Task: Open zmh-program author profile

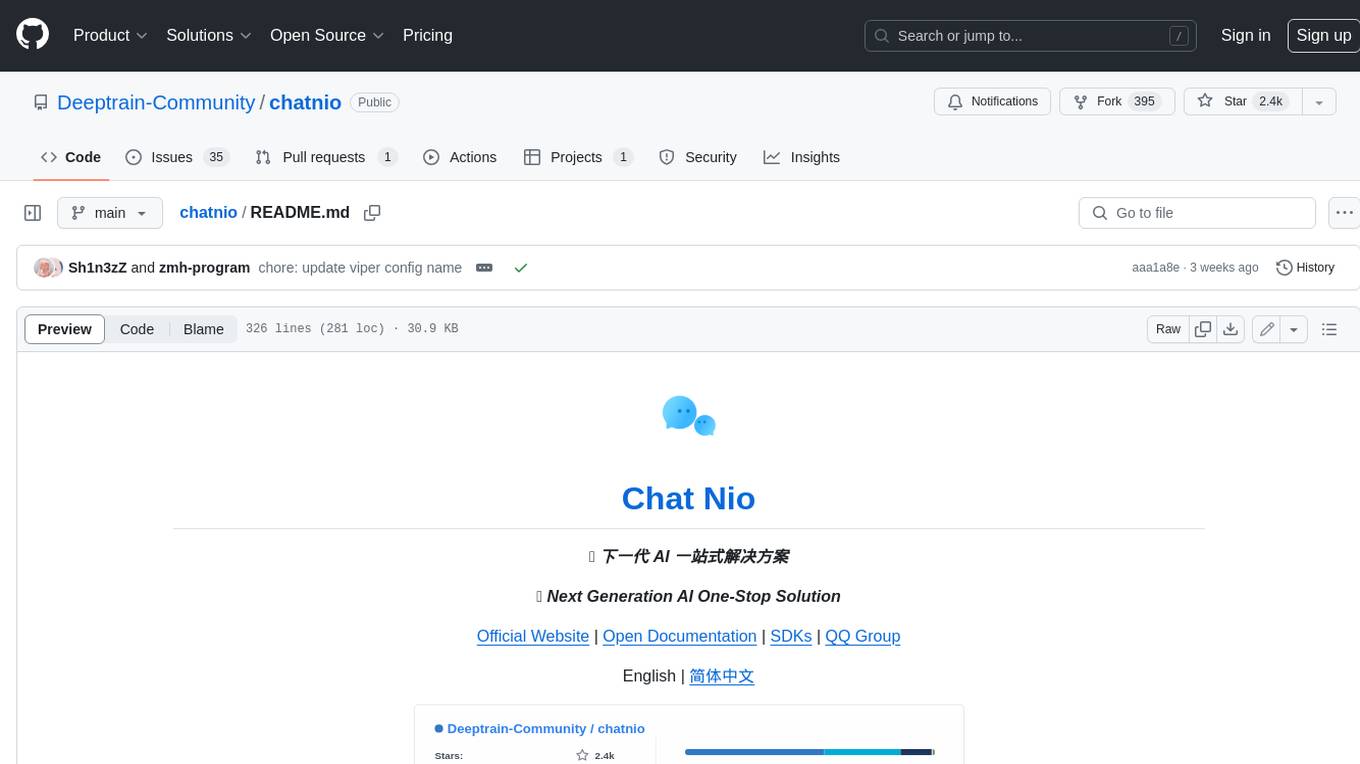Action: 204,268
